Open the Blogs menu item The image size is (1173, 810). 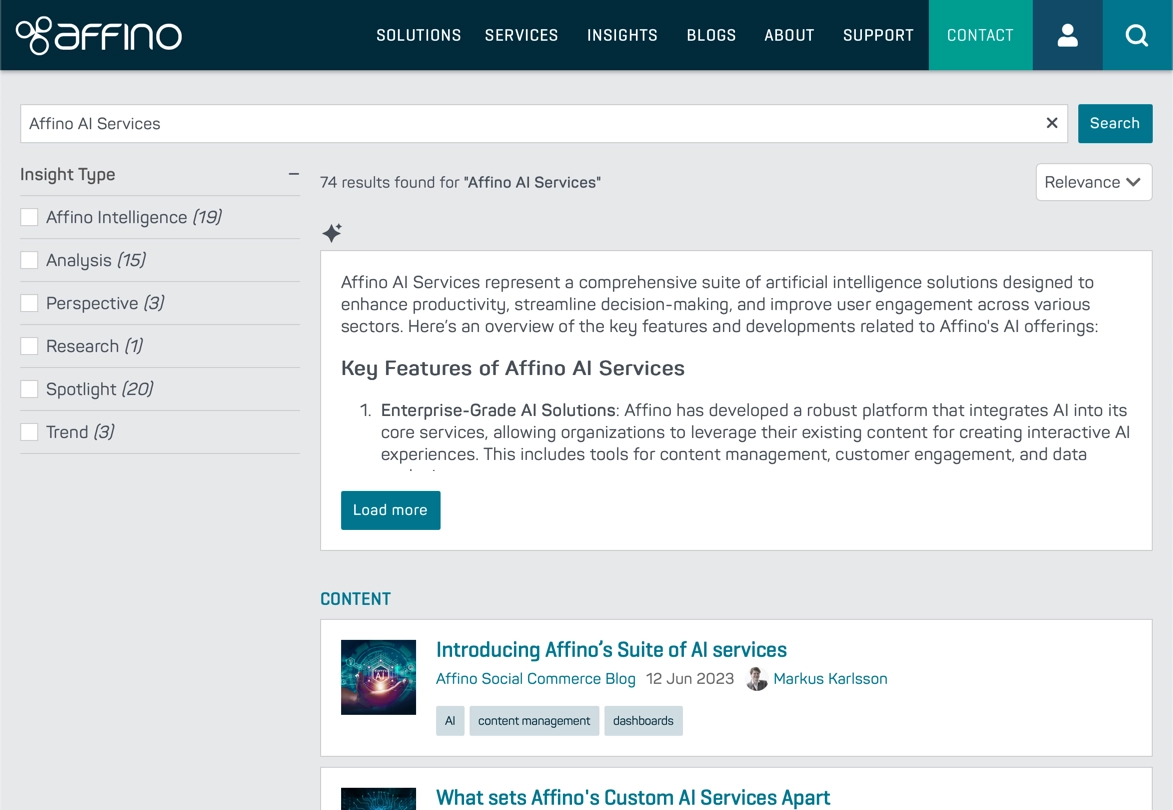711,35
